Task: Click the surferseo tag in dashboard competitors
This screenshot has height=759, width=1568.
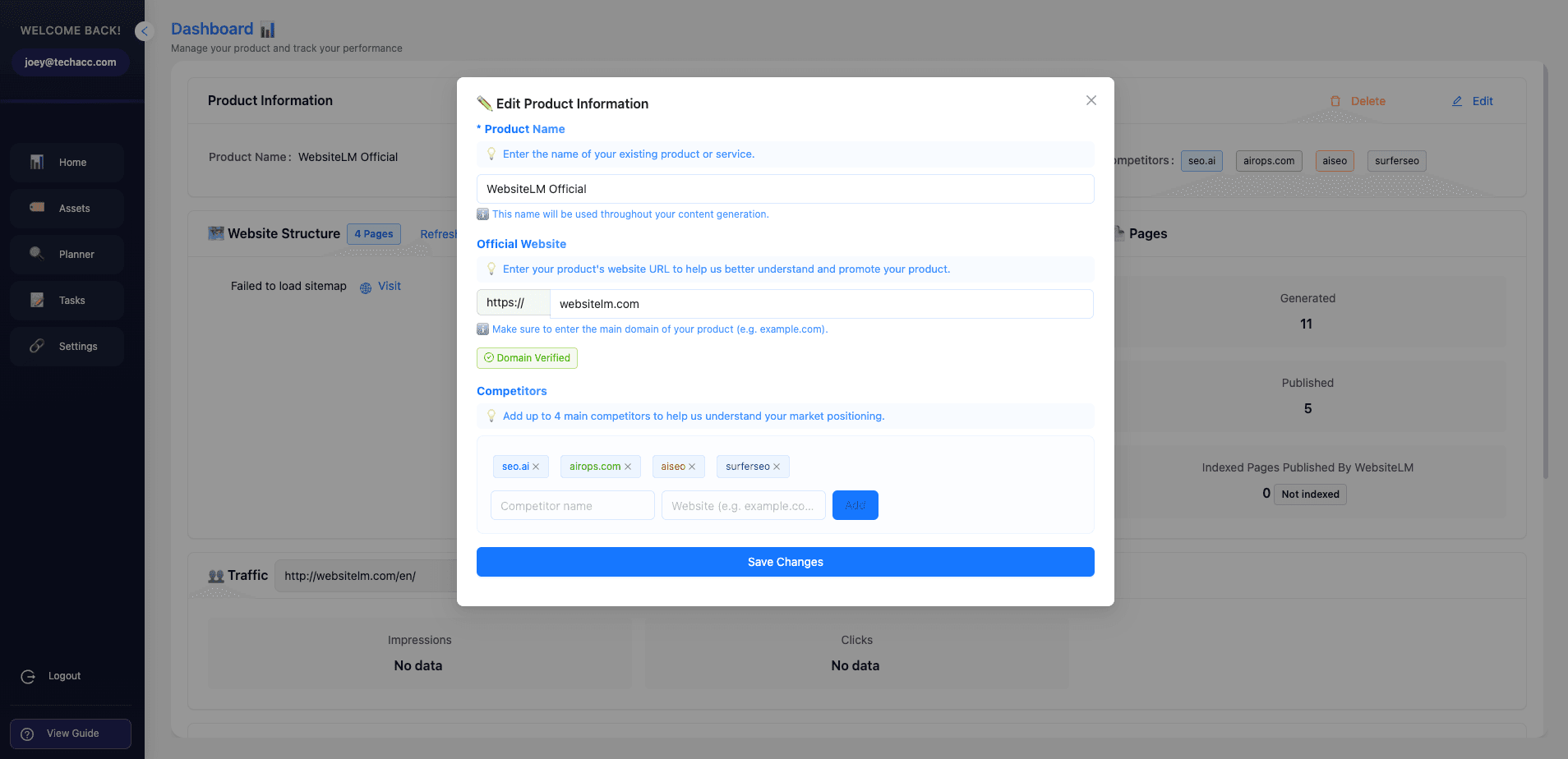Action: coord(1397,161)
